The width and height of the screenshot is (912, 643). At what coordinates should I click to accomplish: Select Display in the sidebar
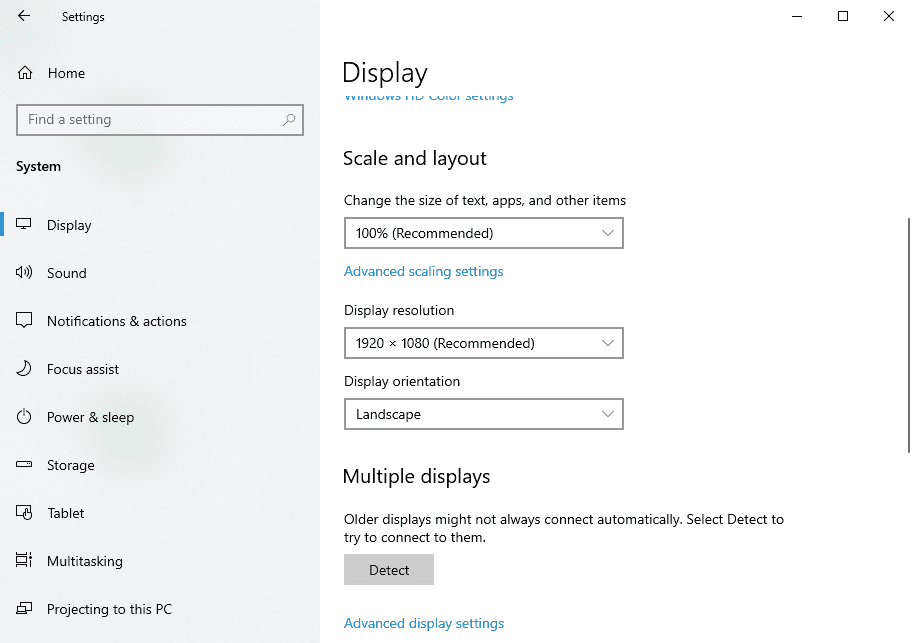(69, 225)
